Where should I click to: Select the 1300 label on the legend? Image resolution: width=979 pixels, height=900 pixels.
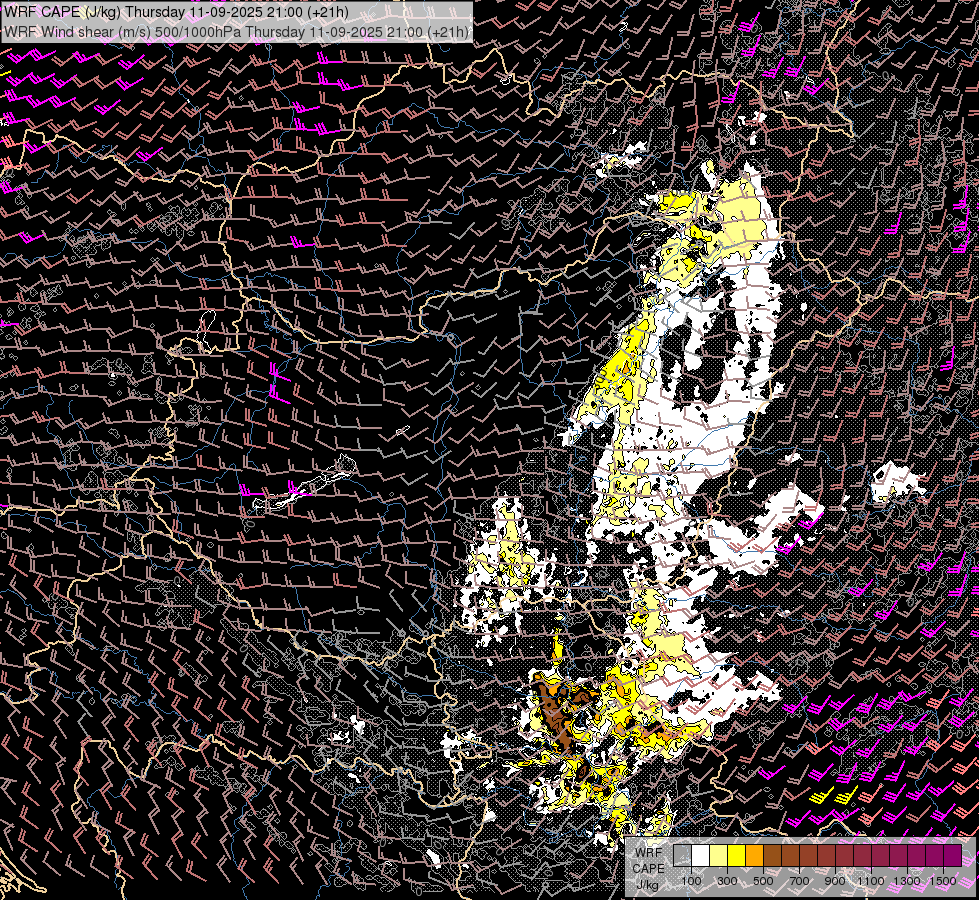point(907,881)
